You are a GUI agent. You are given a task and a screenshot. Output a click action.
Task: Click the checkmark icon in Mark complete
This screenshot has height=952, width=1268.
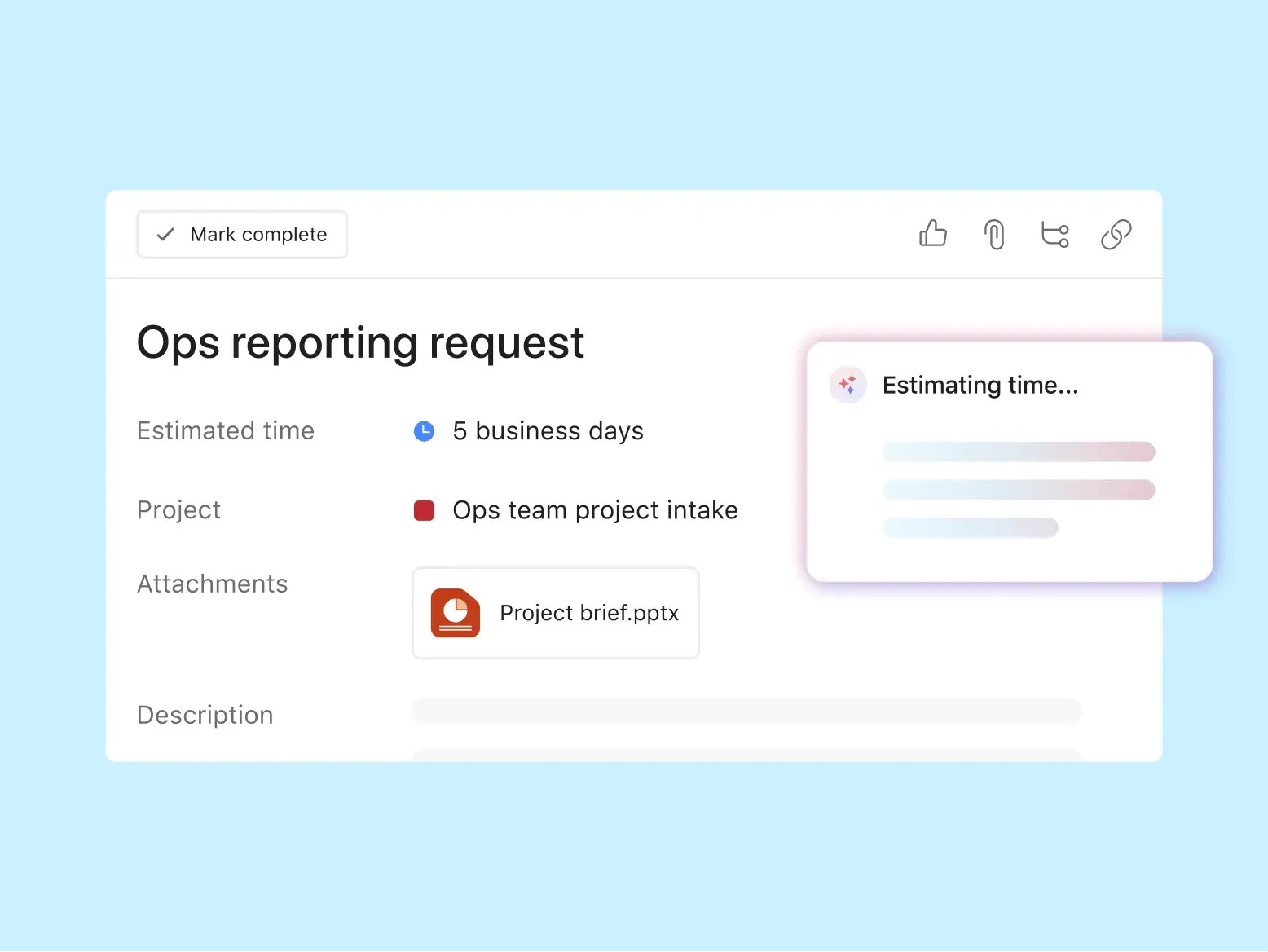pyautogui.click(x=165, y=235)
